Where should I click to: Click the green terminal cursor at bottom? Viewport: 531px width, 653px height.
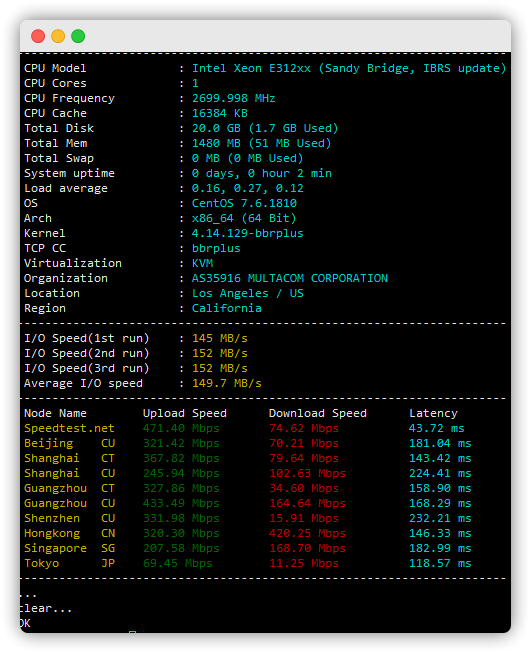pos(132,632)
